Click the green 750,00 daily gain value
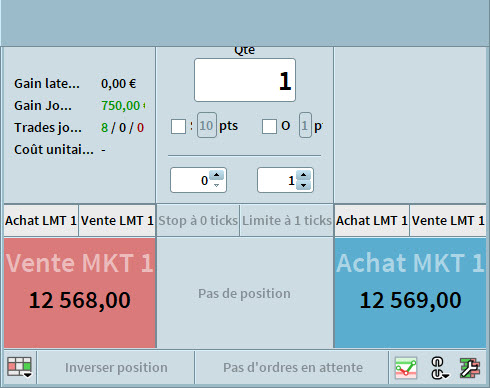The image size is (490, 388). [123, 106]
